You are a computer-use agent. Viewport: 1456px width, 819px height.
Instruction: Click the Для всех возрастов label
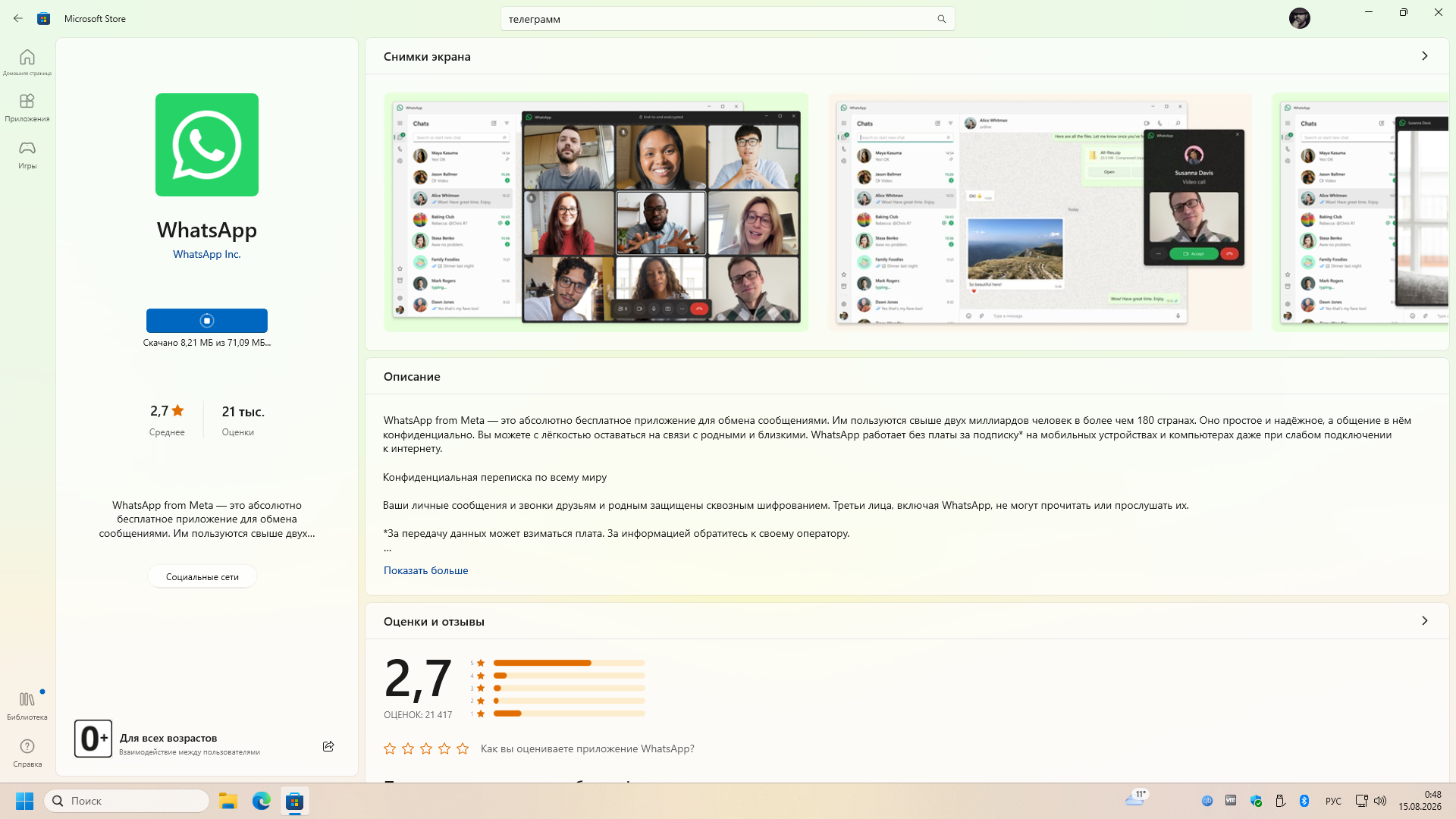tap(168, 738)
